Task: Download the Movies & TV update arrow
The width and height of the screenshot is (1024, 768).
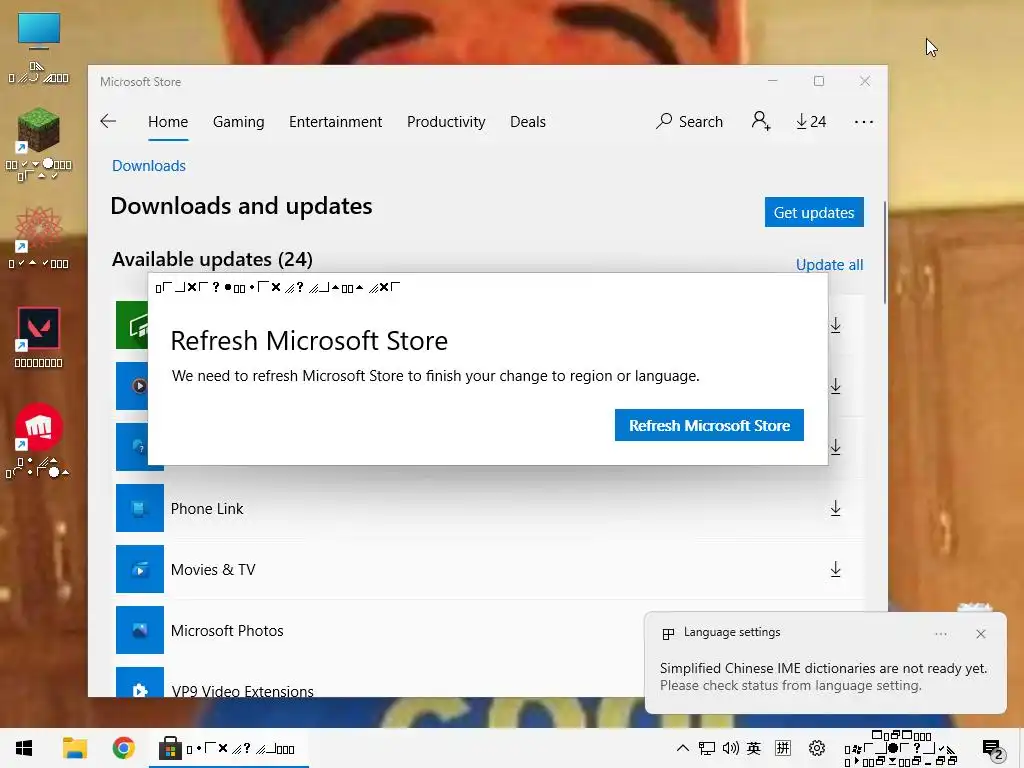Action: tap(835, 569)
